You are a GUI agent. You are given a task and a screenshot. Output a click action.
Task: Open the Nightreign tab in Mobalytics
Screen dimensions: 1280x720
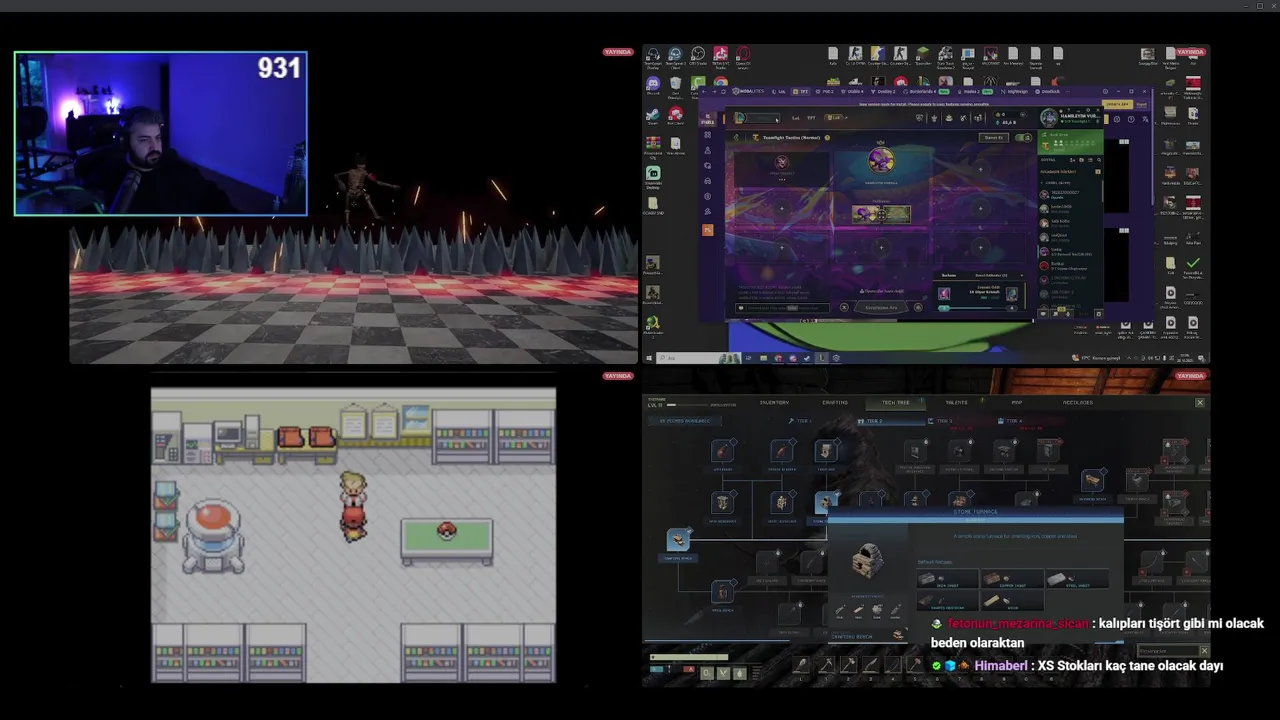click(x=1014, y=92)
